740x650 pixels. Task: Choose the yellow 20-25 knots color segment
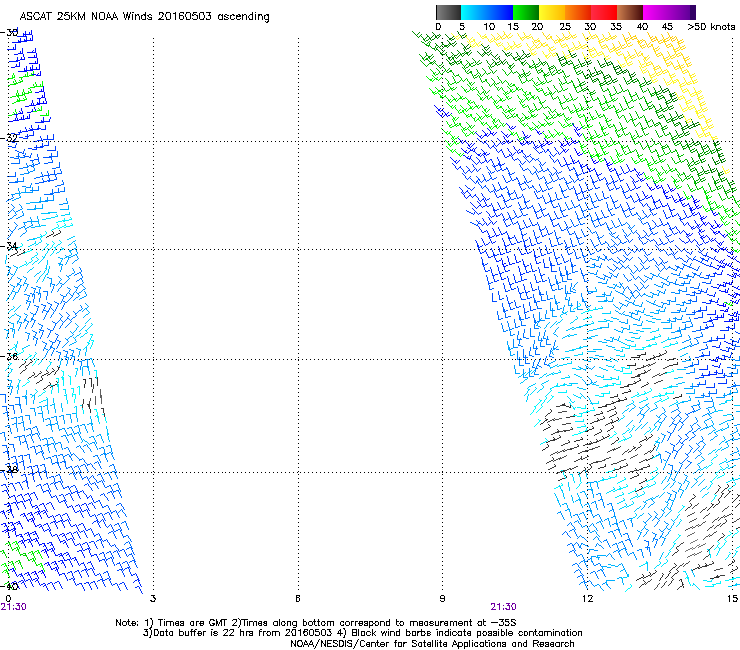tap(552, 12)
